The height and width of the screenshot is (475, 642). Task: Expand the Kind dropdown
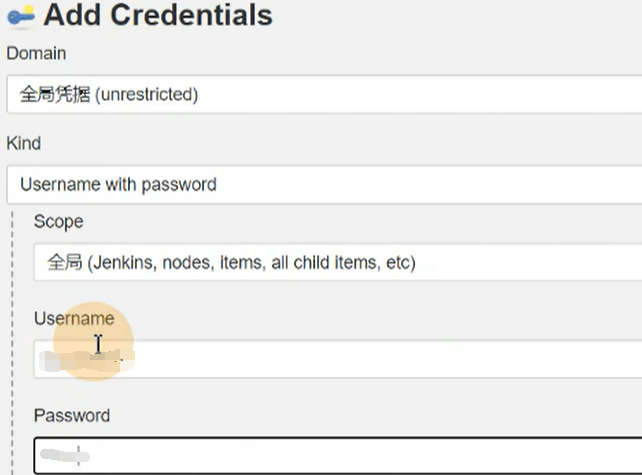[322, 184]
